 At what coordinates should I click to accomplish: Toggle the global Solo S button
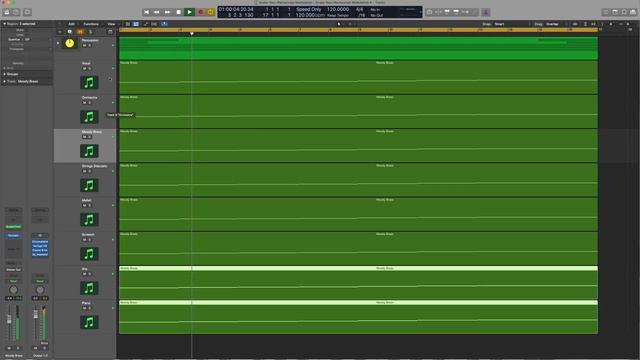(91, 32)
